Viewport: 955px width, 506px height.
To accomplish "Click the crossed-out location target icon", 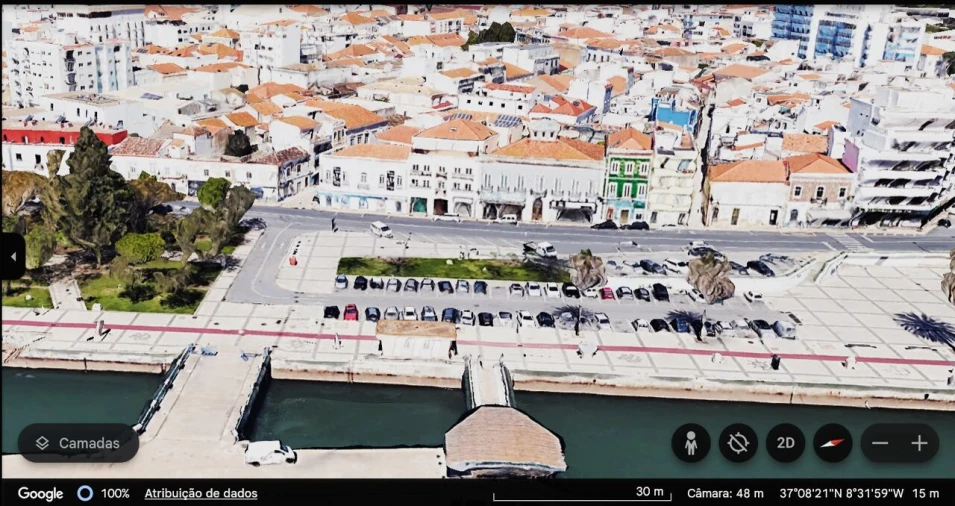I will click(x=738, y=443).
